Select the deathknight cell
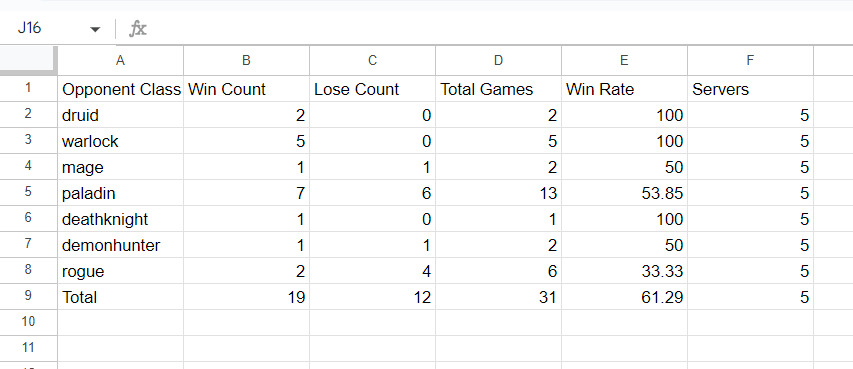Screen dimensions: 853x369 tap(120, 219)
